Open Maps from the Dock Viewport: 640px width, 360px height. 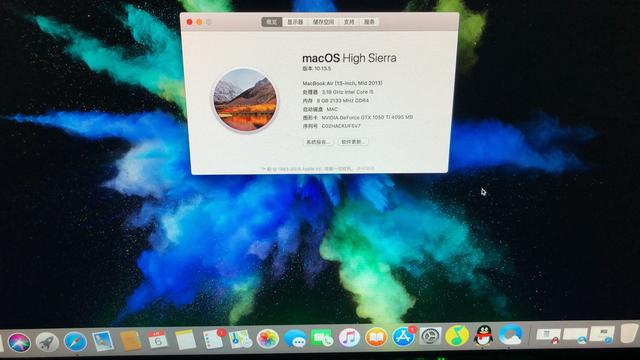240,339
